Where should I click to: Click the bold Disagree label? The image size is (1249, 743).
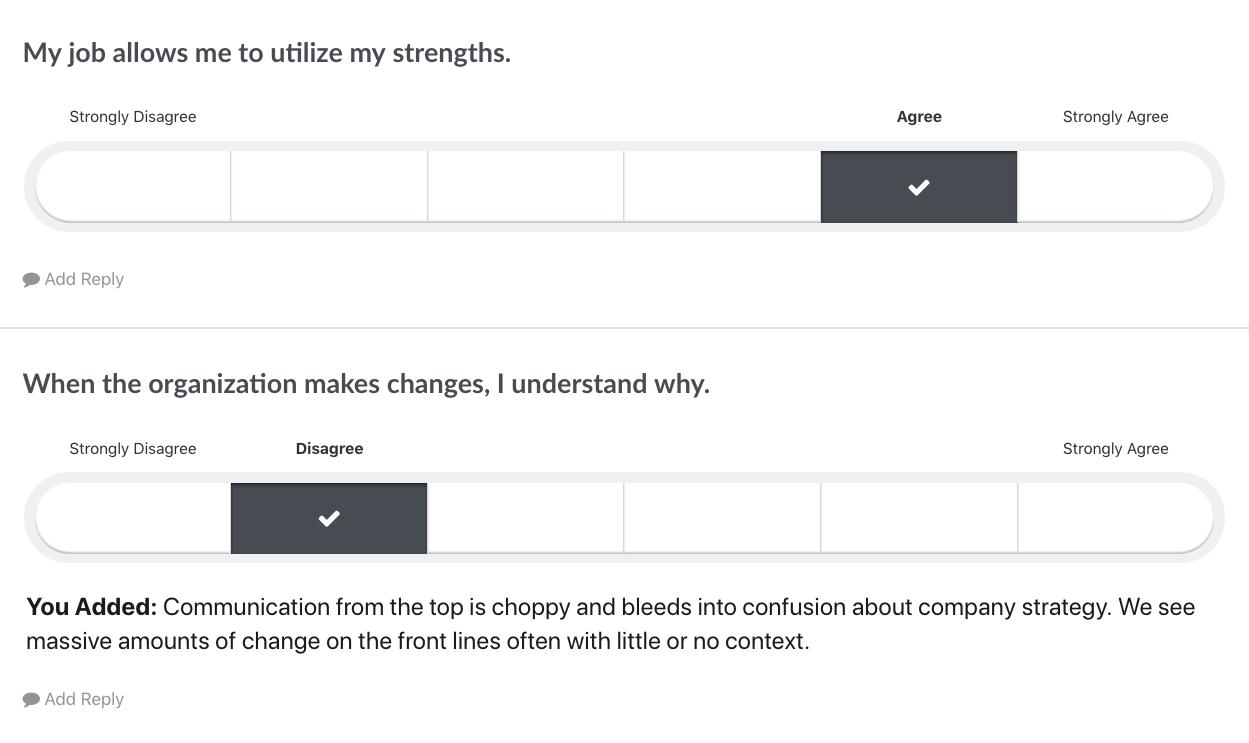(x=329, y=449)
